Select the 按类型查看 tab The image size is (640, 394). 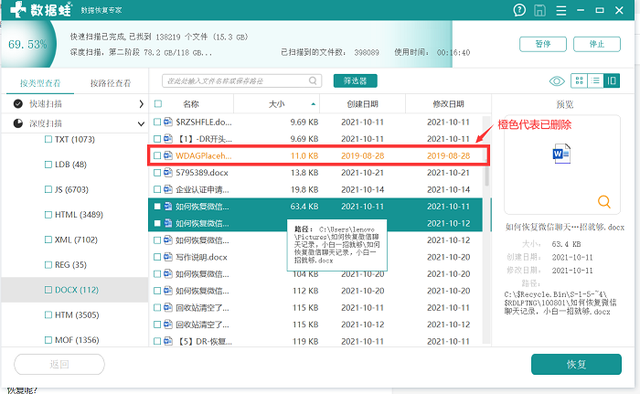40,83
